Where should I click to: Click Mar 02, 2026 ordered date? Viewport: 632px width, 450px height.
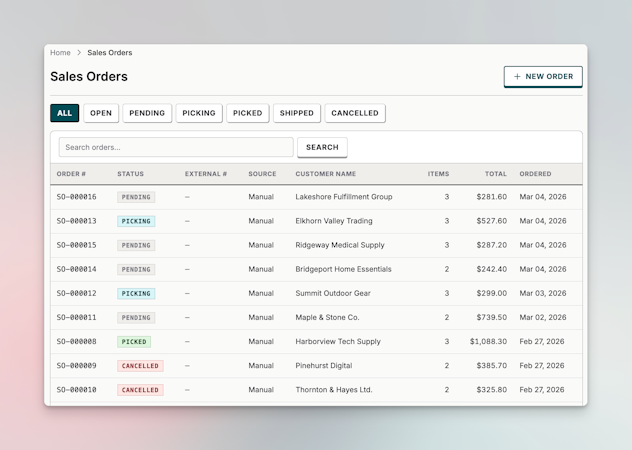pos(543,317)
